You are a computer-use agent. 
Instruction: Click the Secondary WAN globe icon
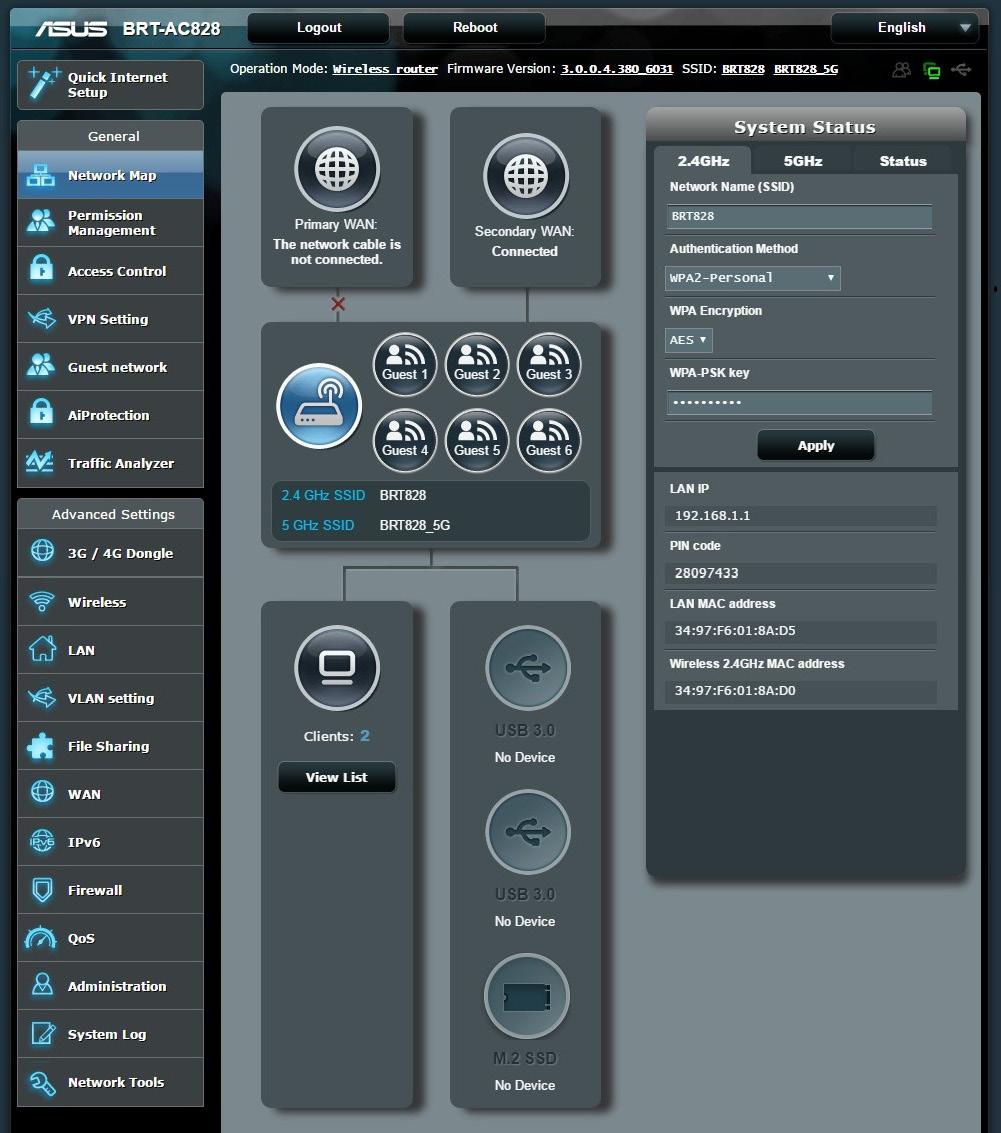525,176
